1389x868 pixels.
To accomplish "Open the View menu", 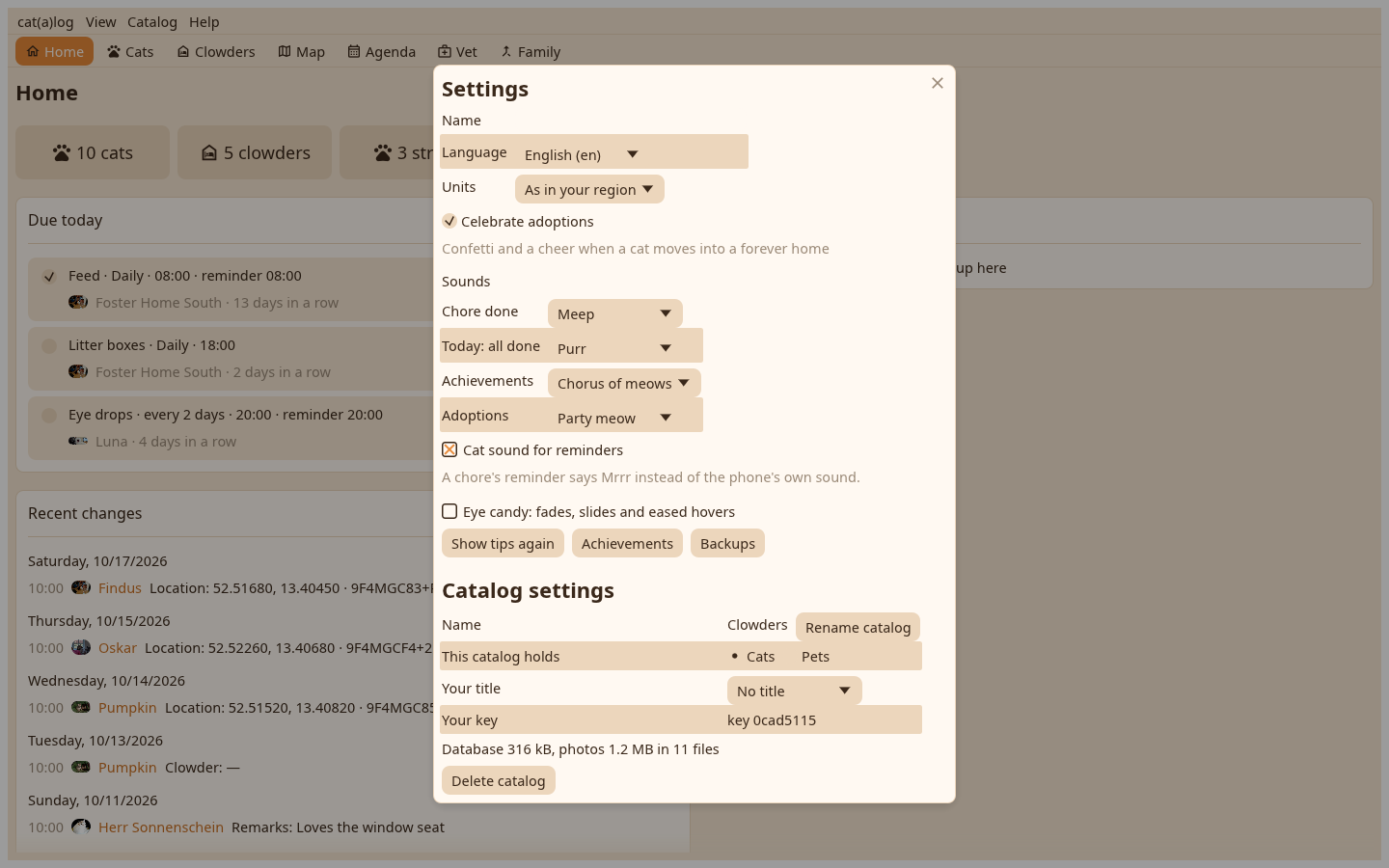I will (100, 21).
